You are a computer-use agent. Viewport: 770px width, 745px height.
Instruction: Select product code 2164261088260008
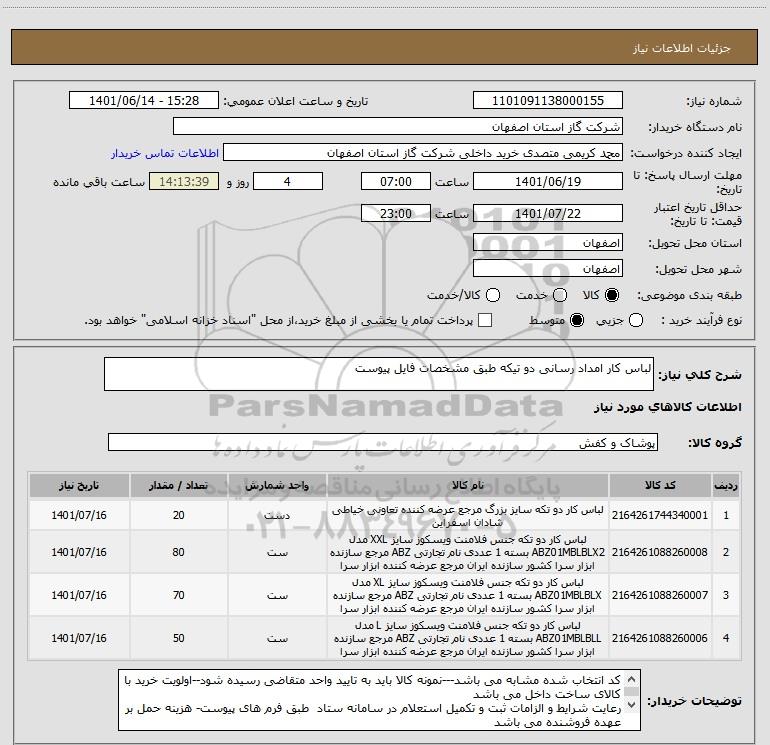pyautogui.click(x=660, y=552)
